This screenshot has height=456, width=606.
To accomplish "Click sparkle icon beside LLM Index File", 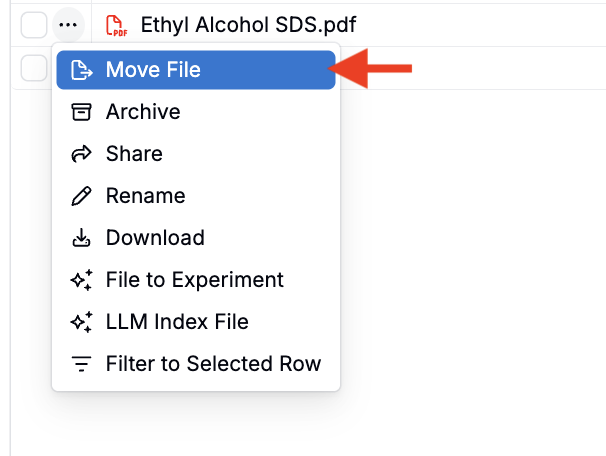I will 82,322.
